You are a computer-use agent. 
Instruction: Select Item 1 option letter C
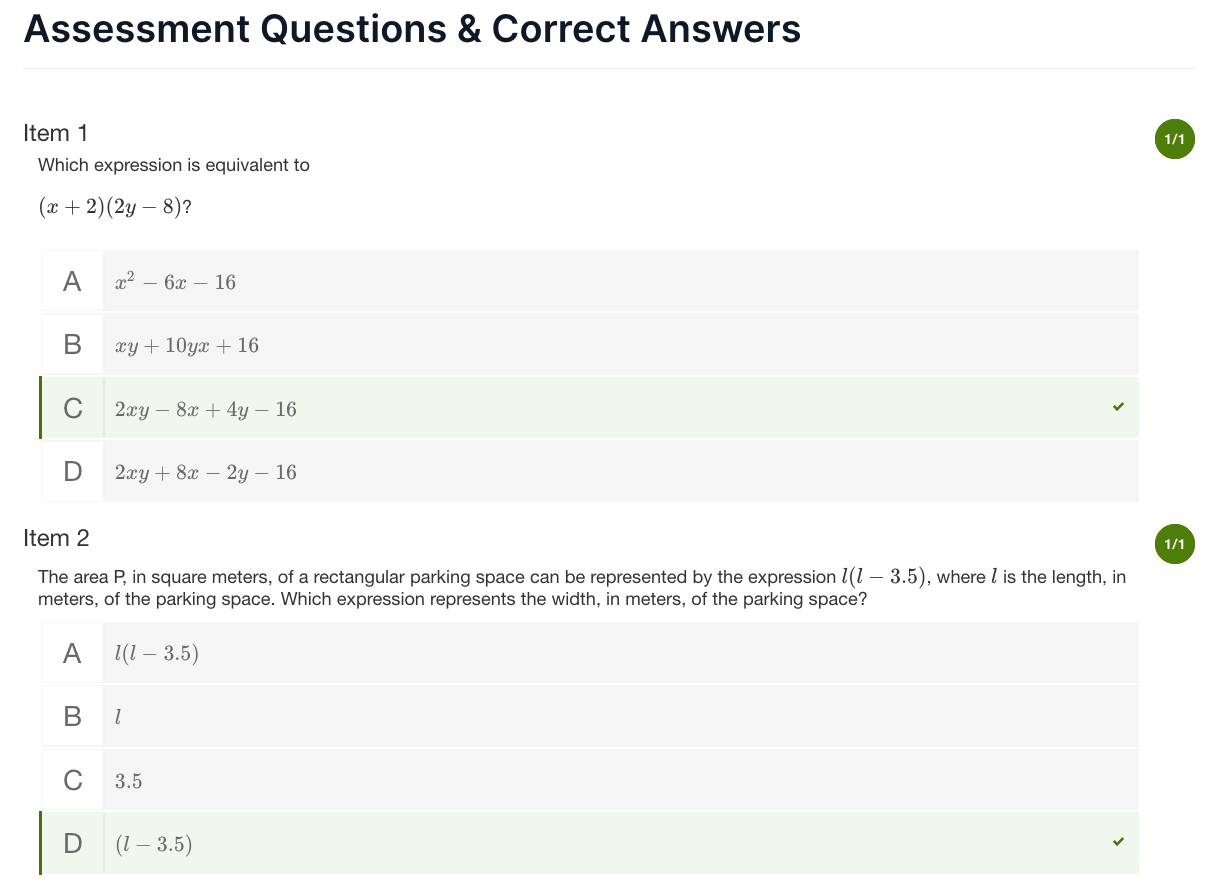(x=72, y=409)
